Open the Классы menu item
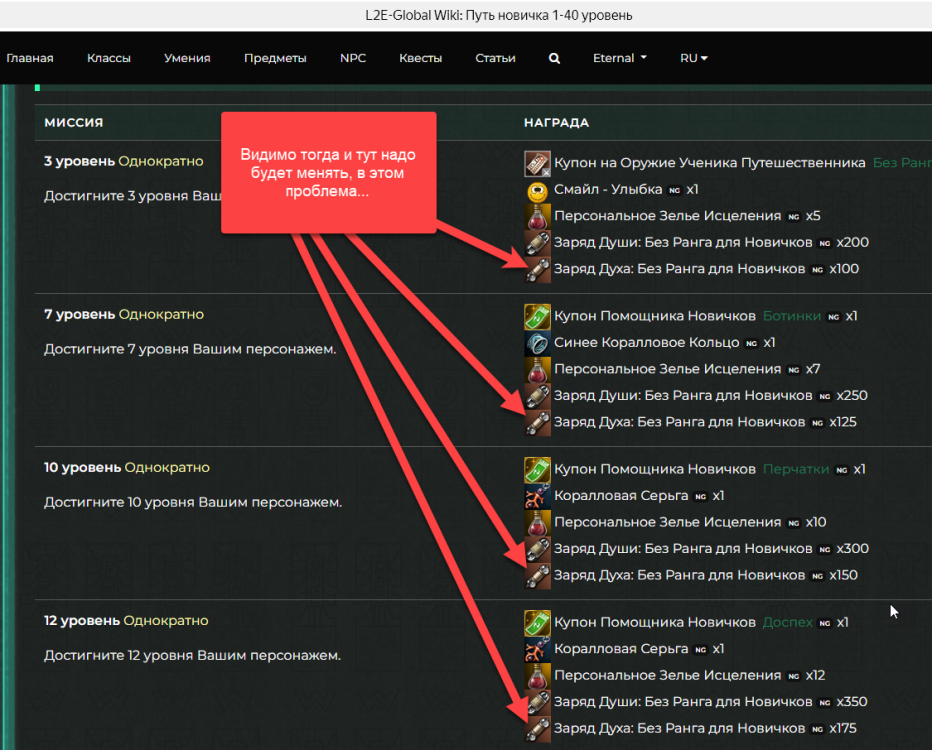Viewport: 932px width, 750px height. click(x=109, y=58)
